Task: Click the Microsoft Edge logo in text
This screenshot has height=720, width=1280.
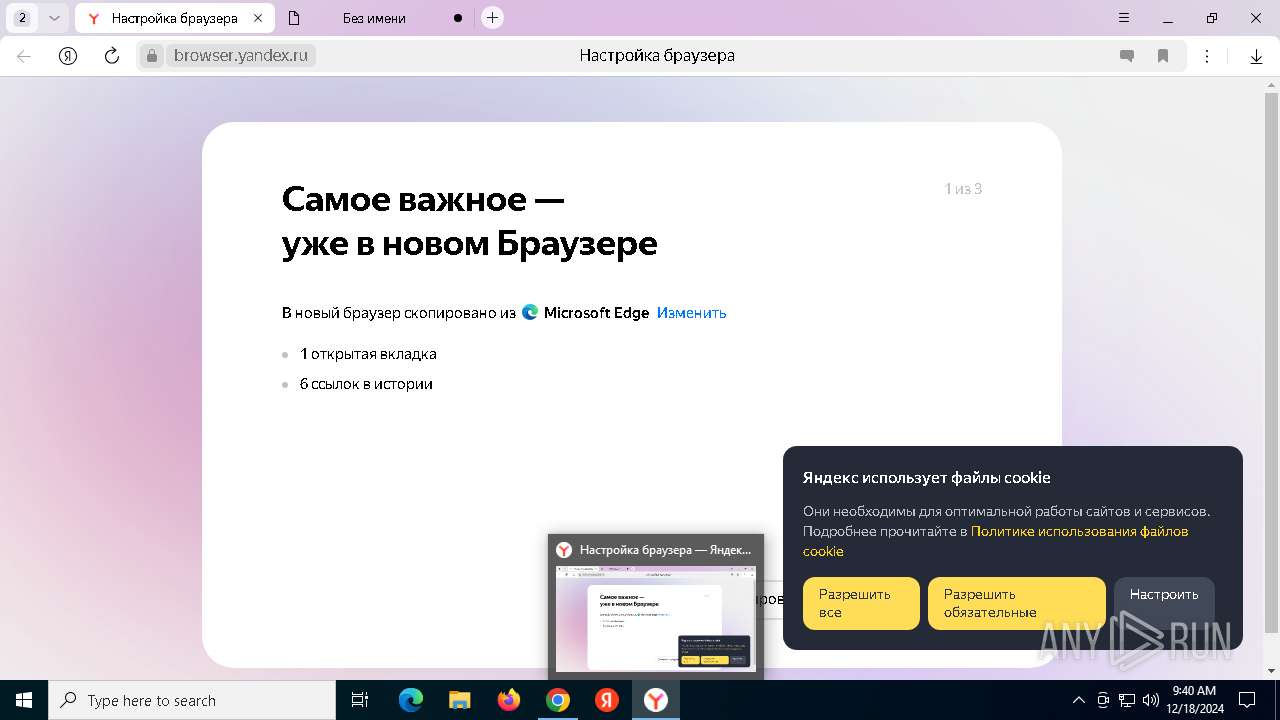Action: tap(530, 313)
